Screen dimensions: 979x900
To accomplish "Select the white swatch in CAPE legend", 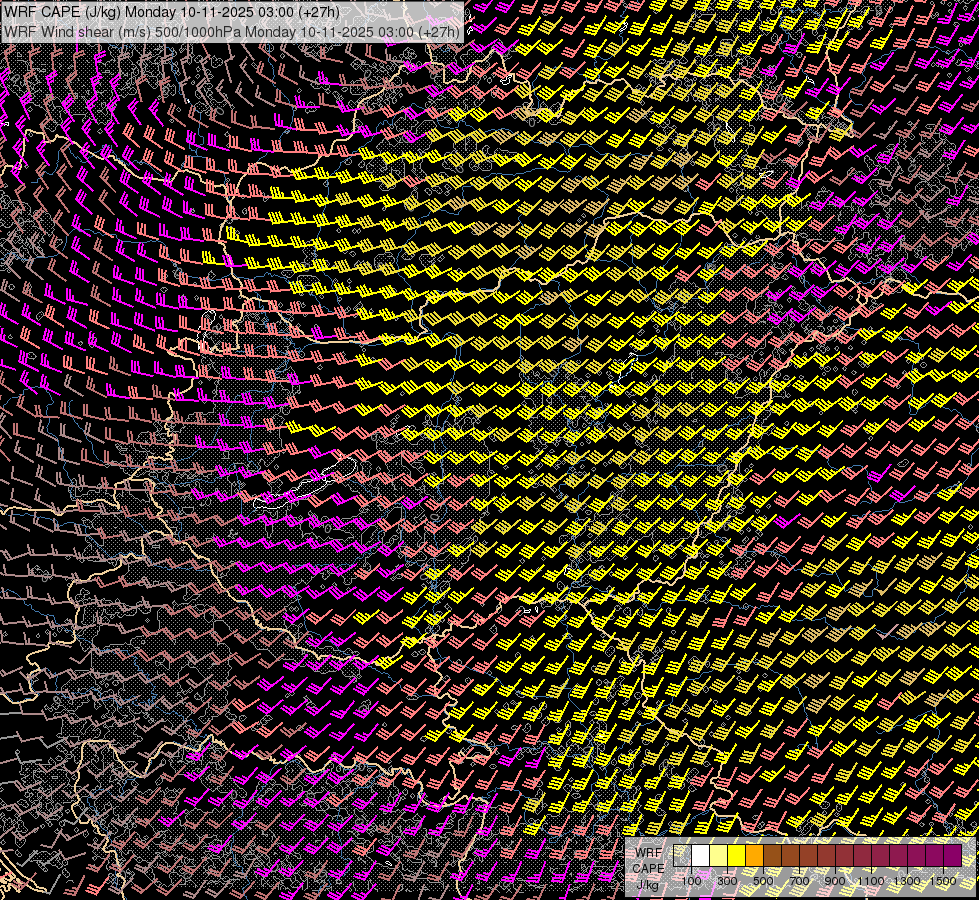I will click(x=701, y=855).
